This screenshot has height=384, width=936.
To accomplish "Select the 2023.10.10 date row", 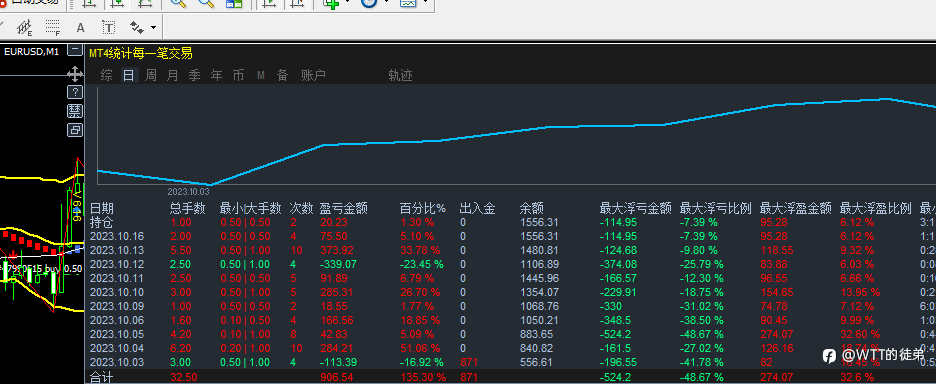I will point(117,292).
